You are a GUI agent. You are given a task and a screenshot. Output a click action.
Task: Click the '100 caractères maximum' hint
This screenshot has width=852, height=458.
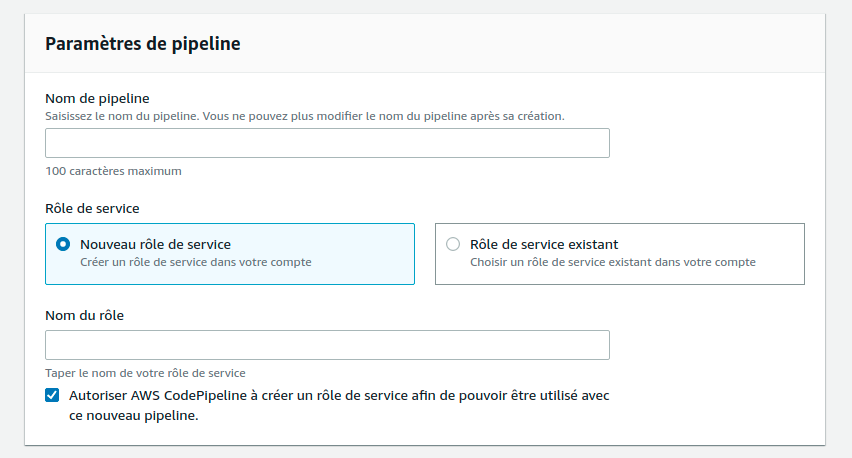click(x=114, y=171)
